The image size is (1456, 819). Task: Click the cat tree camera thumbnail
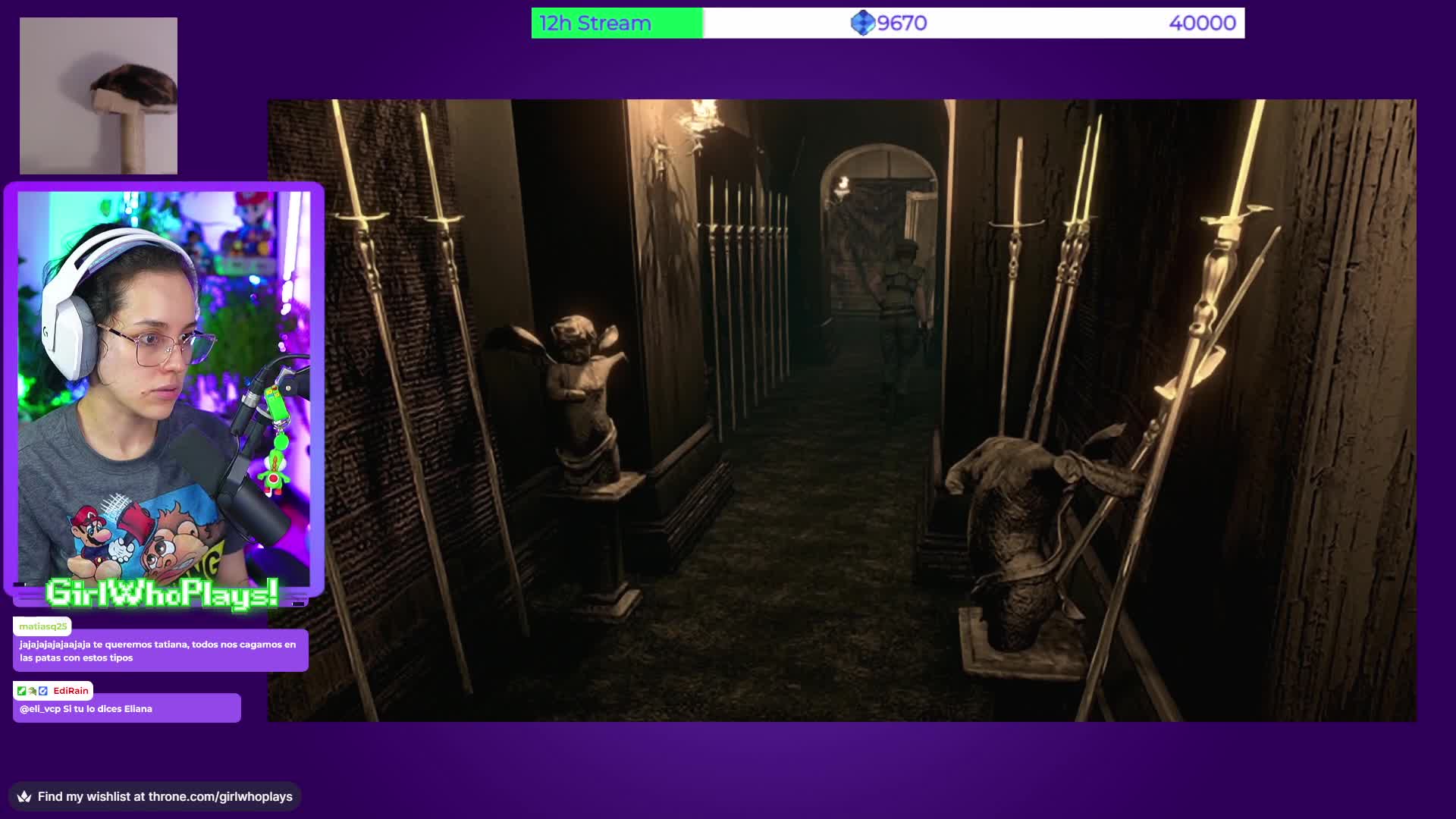(x=99, y=96)
